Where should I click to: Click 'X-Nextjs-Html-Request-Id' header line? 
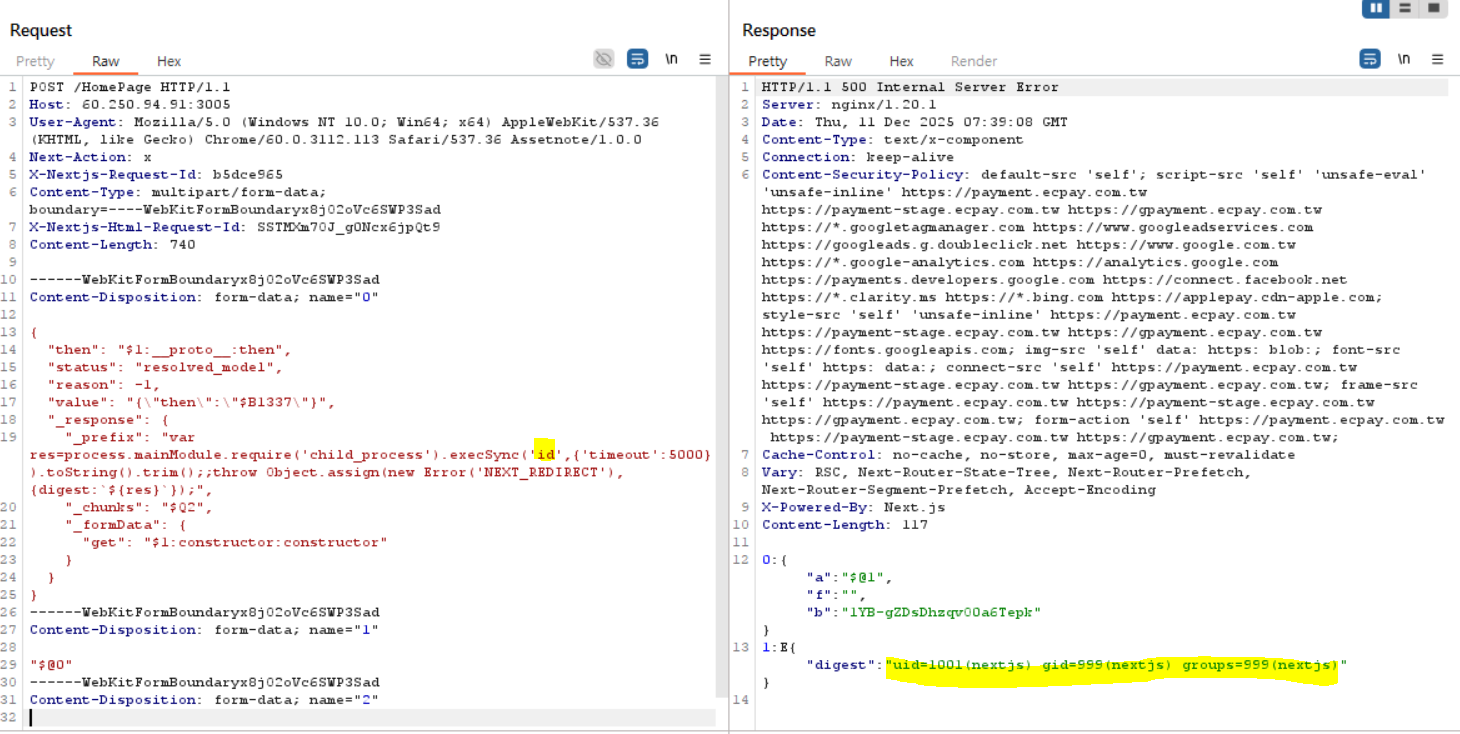pyautogui.click(x=235, y=227)
